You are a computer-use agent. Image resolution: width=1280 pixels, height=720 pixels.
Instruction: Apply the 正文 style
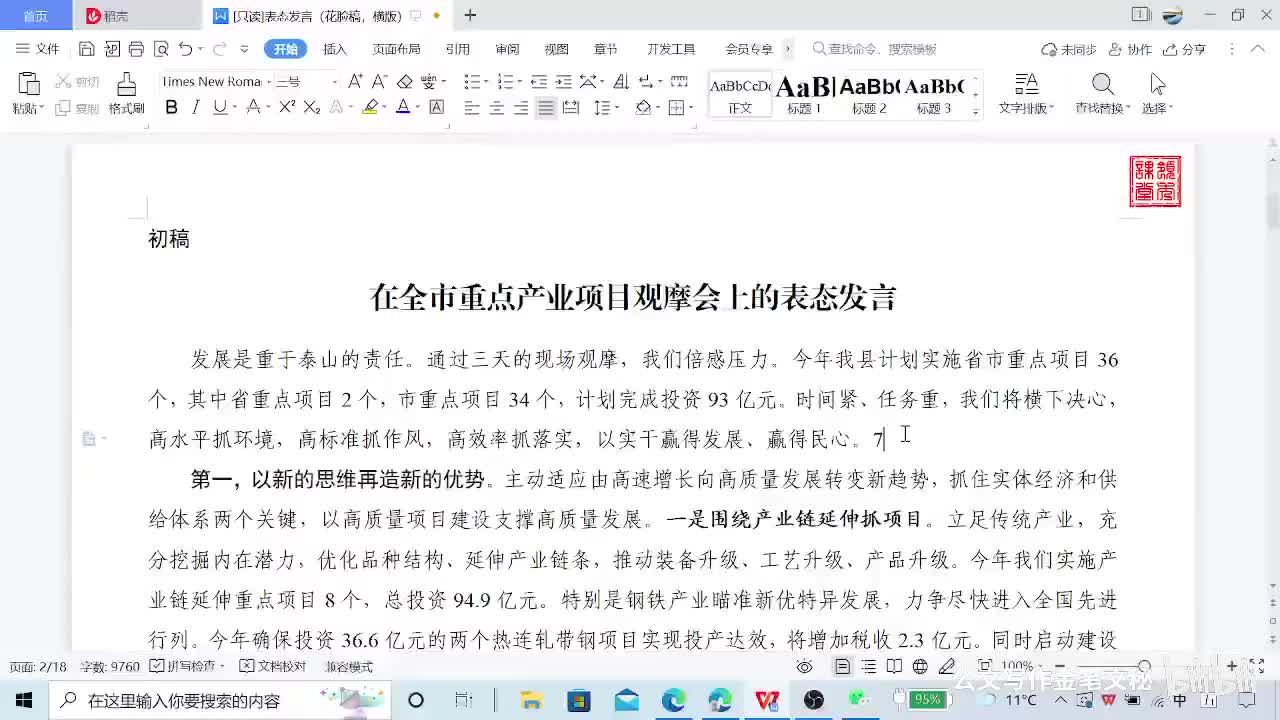[740, 95]
